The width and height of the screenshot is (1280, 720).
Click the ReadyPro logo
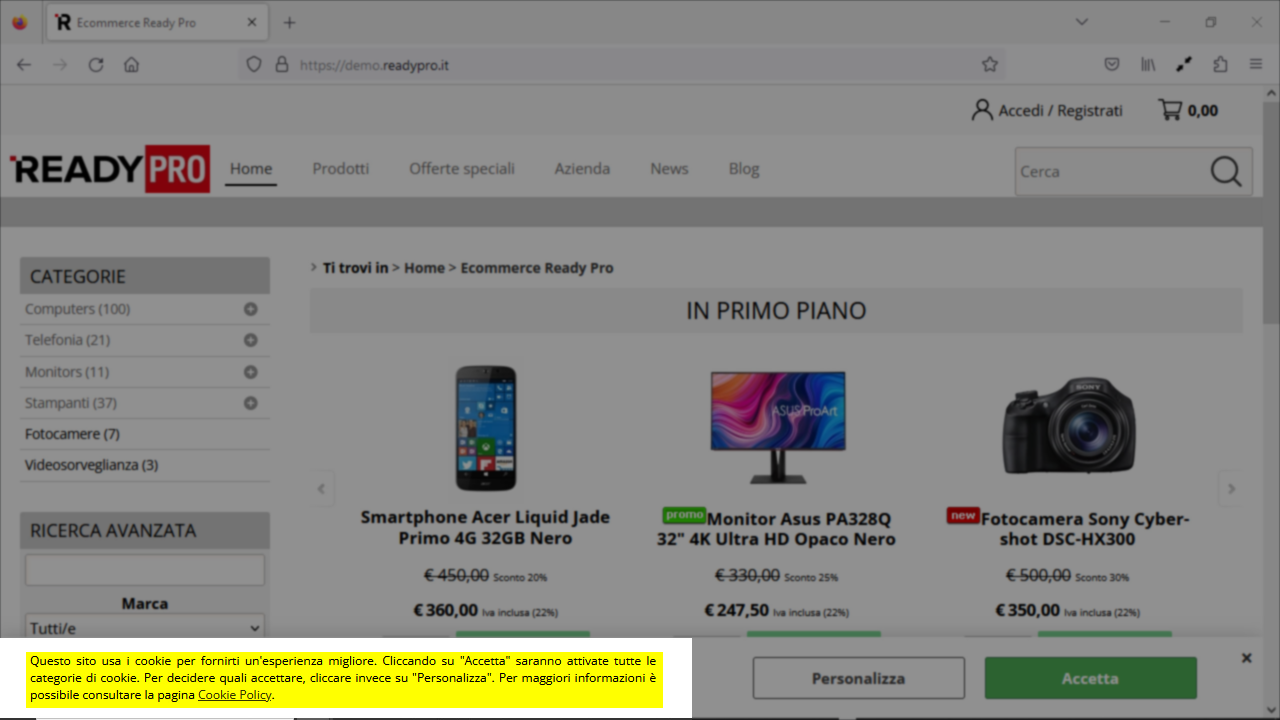(x=110, y=169)
